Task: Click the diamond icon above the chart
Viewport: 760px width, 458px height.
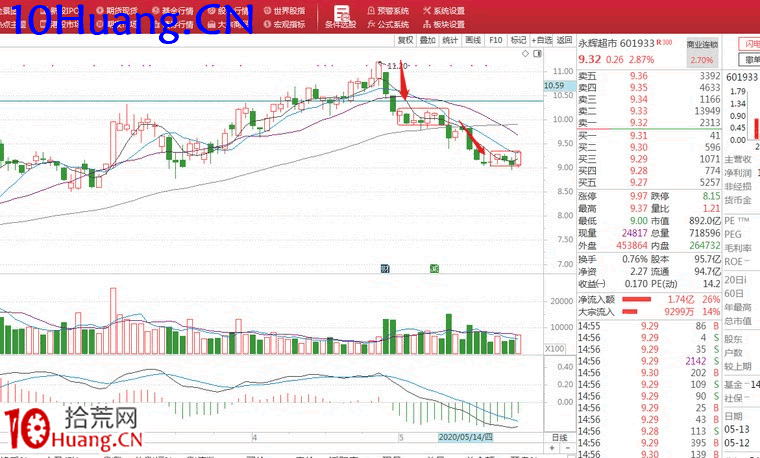Action: coord(525,54)
